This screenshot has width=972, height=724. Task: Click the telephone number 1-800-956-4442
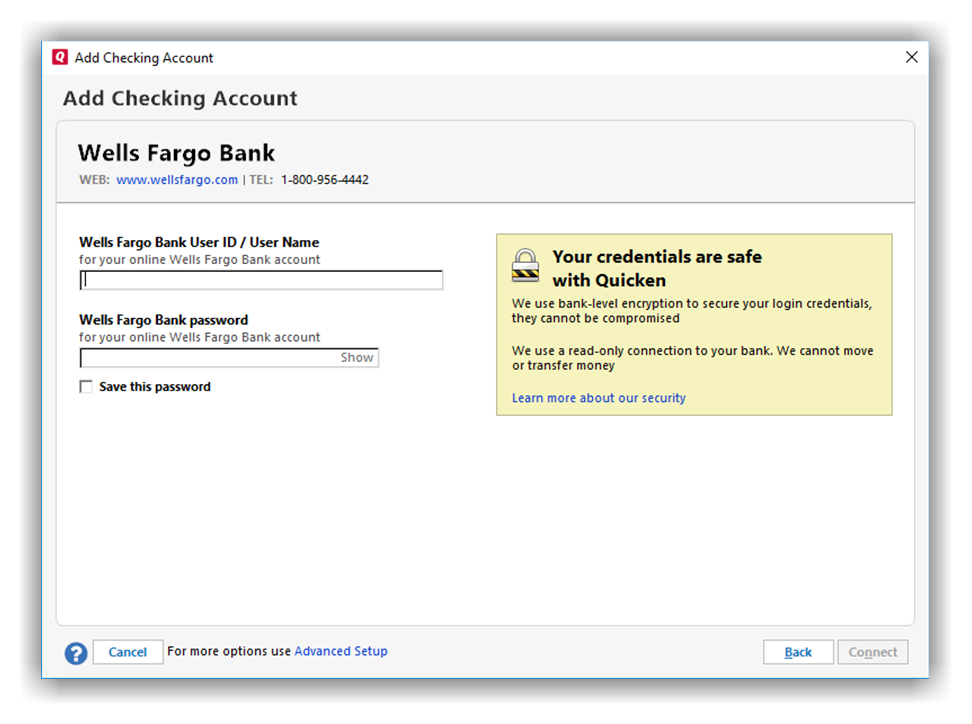pyautogui.click(x=324, y=180)
